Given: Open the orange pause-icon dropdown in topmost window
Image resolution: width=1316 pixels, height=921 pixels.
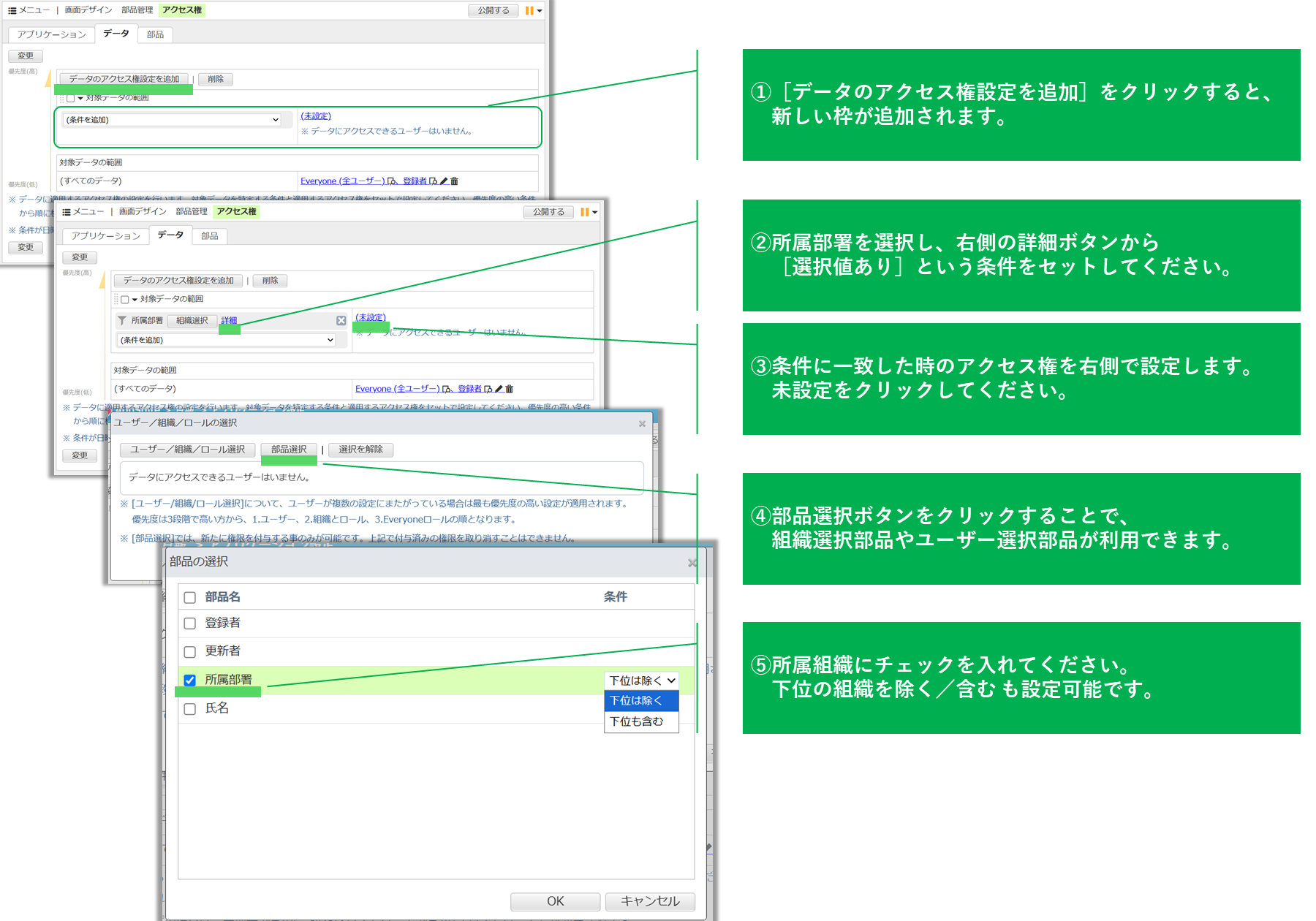Looking at the screenshot, I should click(x=534, y=11).
